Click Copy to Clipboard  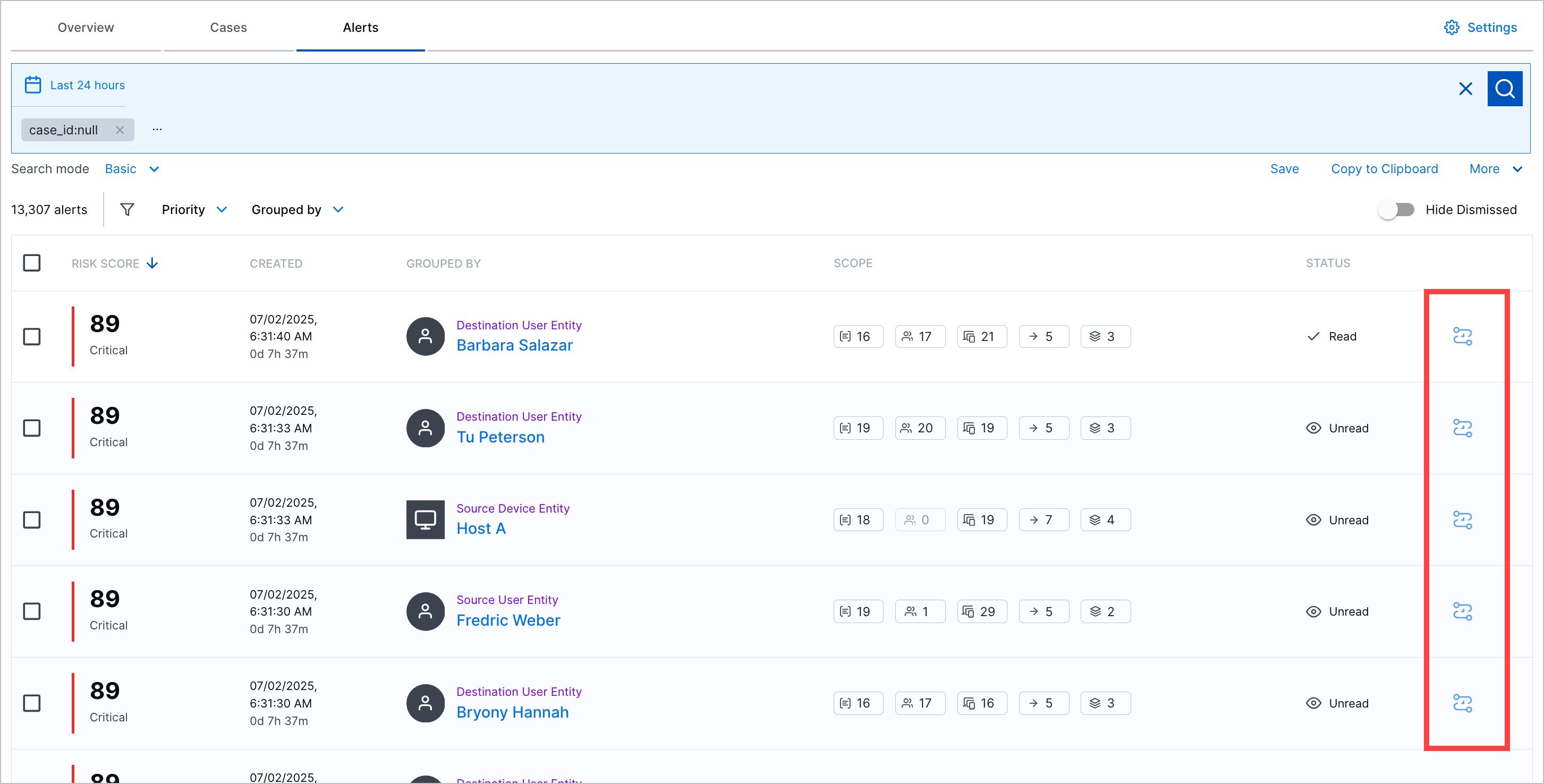pos(1385,169)
